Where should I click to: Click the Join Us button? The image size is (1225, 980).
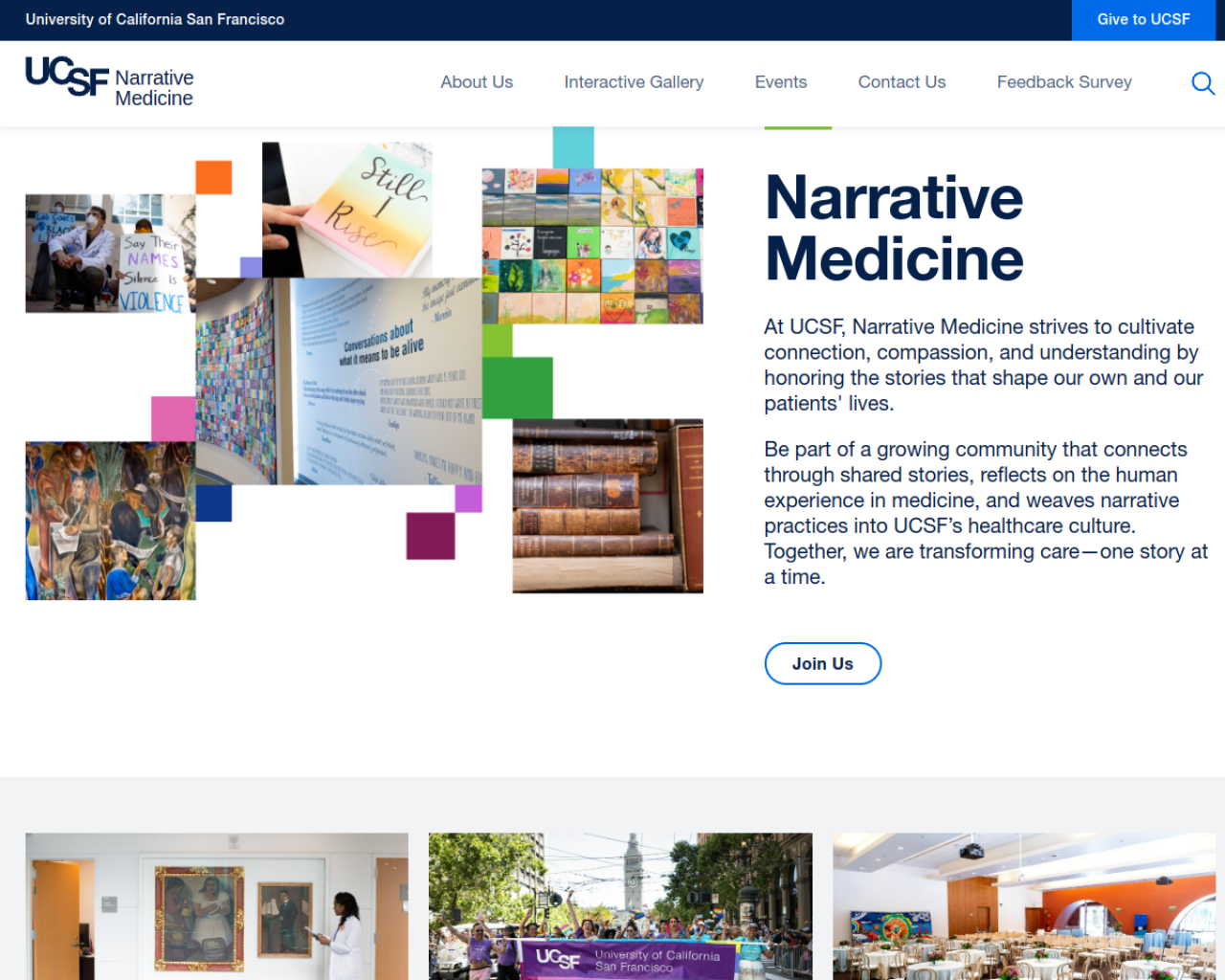point(823,663)
